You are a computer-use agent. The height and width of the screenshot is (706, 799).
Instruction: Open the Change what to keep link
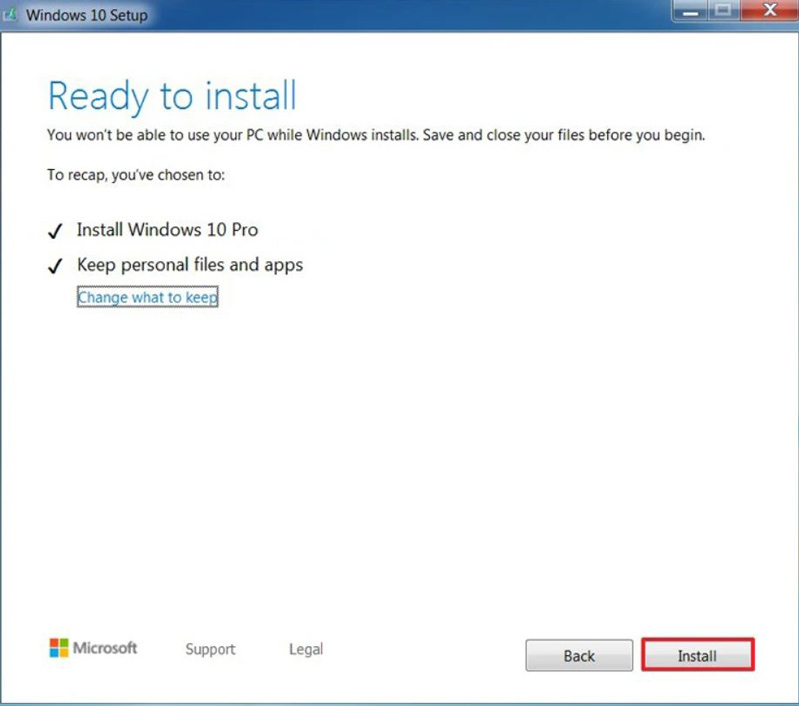click(x=147, y=297)
